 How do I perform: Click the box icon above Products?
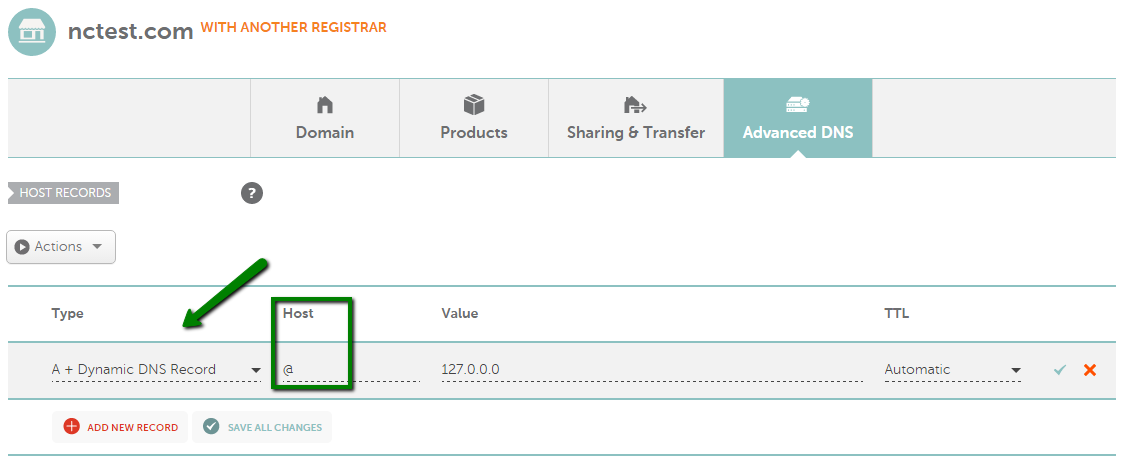tap(473, 105)
